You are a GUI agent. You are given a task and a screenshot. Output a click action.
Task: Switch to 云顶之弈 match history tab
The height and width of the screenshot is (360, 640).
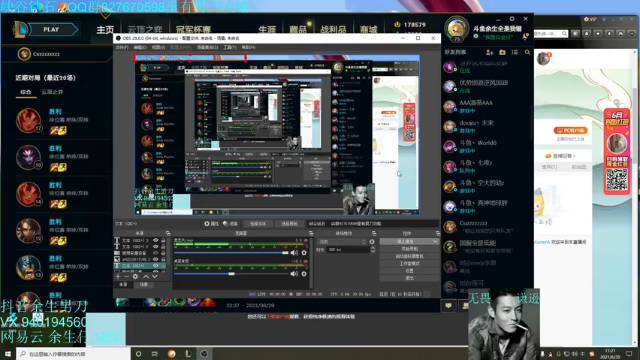tap(52, 92)
